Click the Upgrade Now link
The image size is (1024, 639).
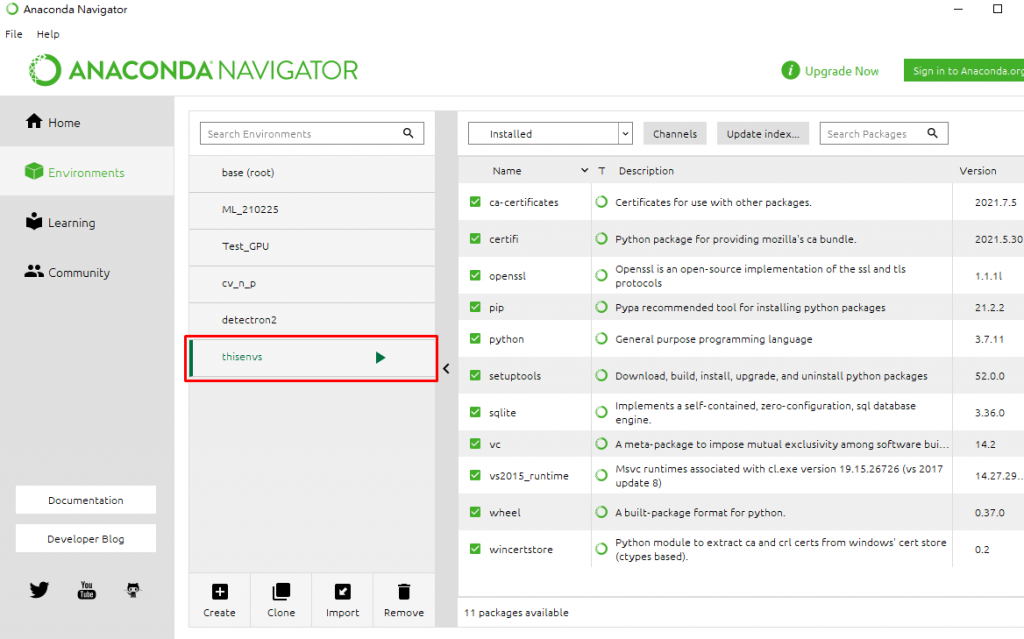click(842, 71)
